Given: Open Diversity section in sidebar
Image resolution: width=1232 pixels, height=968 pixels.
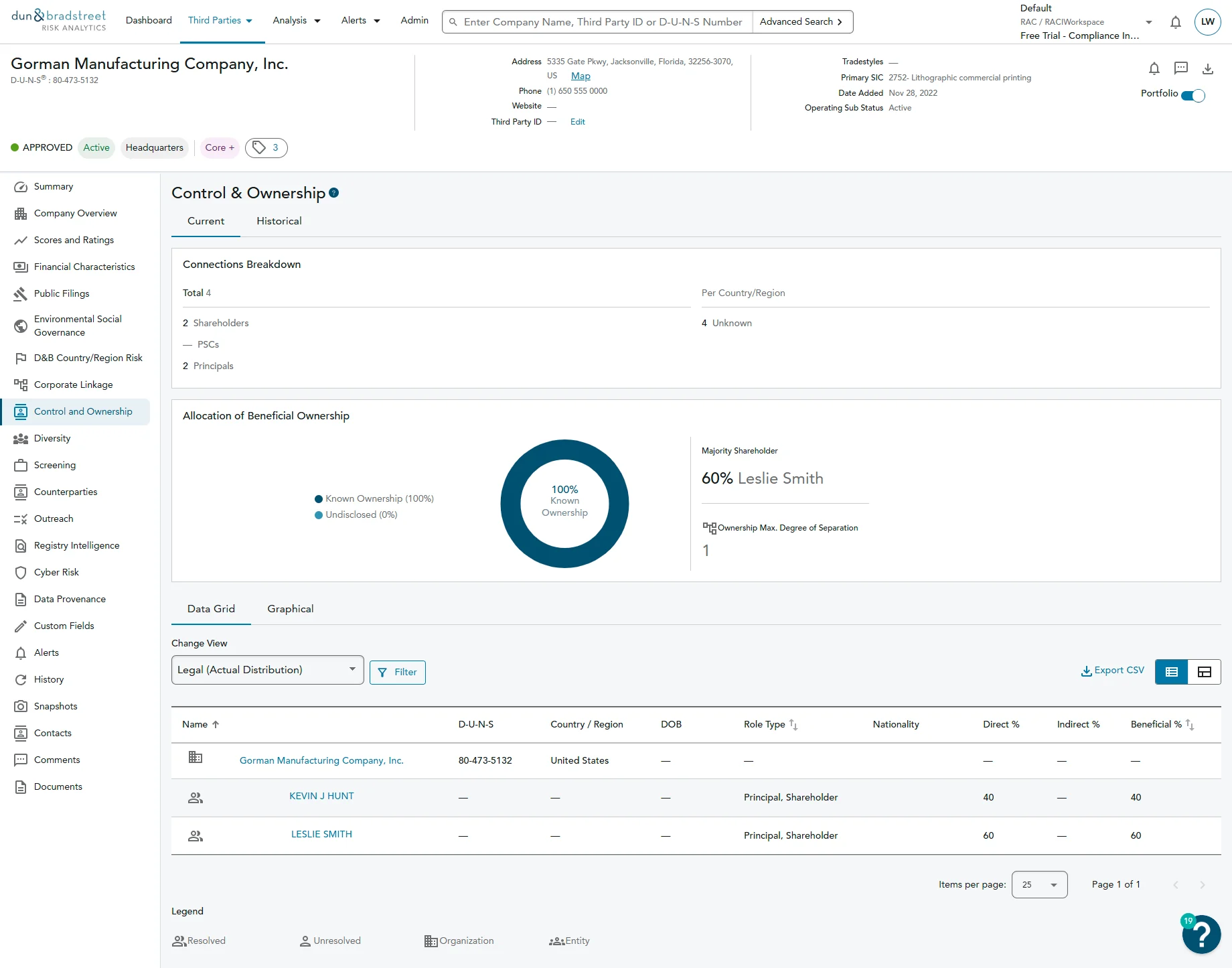Looking at the screenshot, I should (x=52, y=438).
